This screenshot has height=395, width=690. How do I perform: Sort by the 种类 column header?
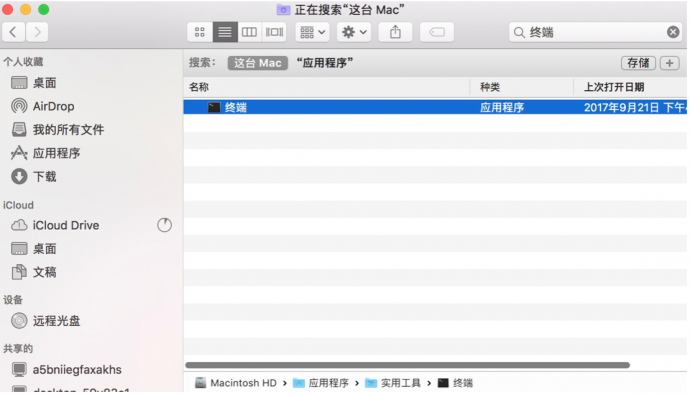point(521,87)
